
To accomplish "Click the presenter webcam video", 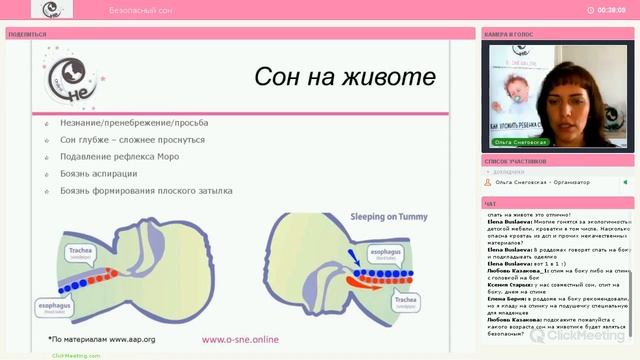I will [558, 96].
